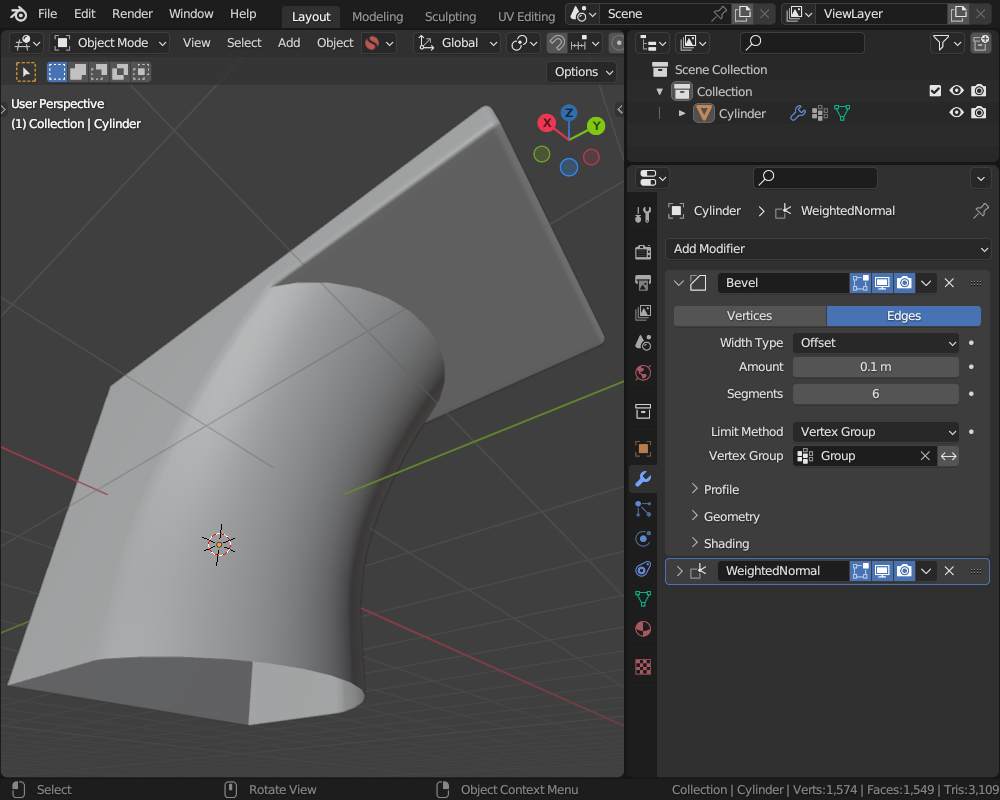Image resolution: width=1000 pixels, height=800 pixels.
Task: Open the Options dropdown
Action: (583, 72)
